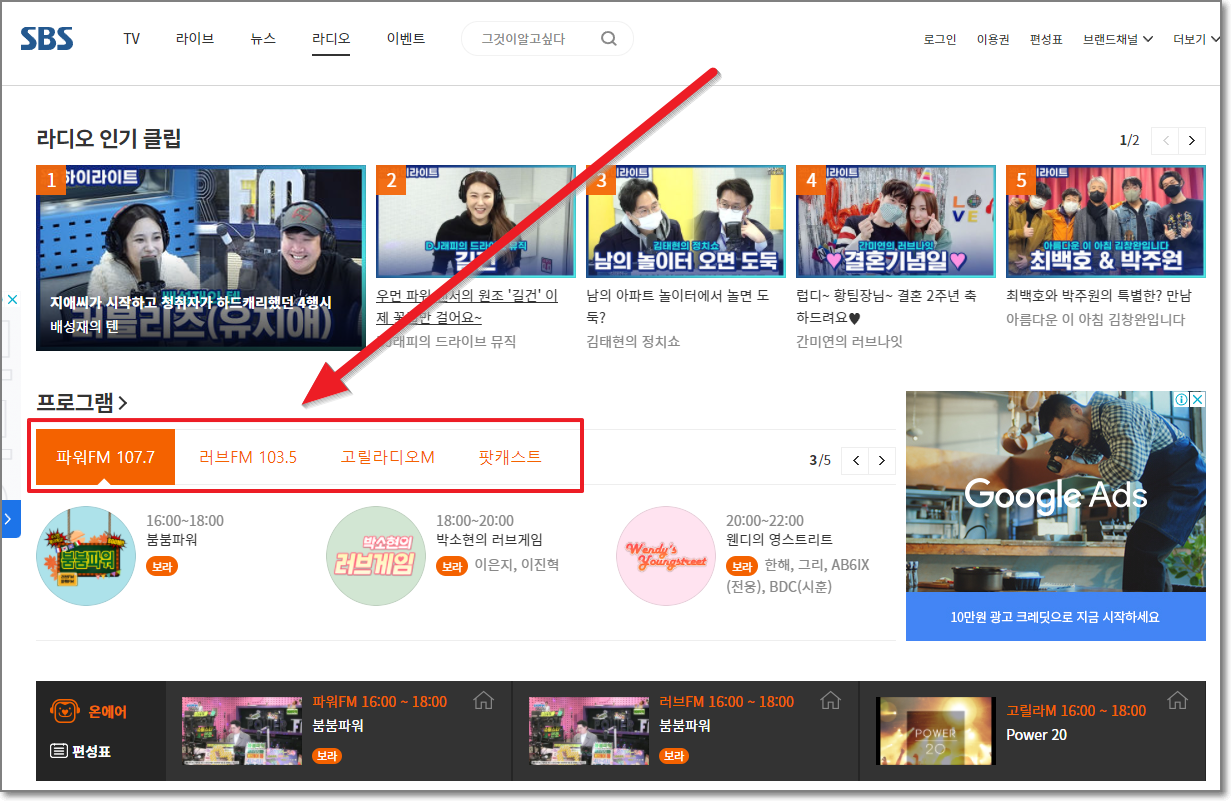Open home icon on 파워FM on-air card
The image size is (1231, 801).
483,700
